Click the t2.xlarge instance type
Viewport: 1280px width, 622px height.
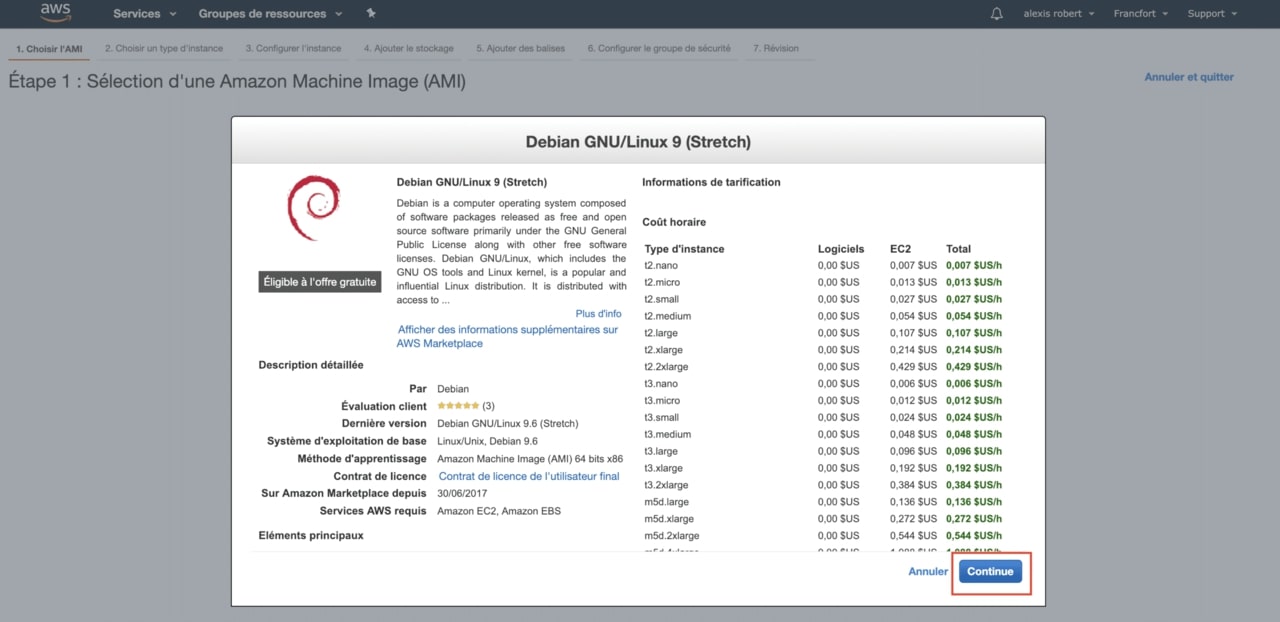pos(664,350)
